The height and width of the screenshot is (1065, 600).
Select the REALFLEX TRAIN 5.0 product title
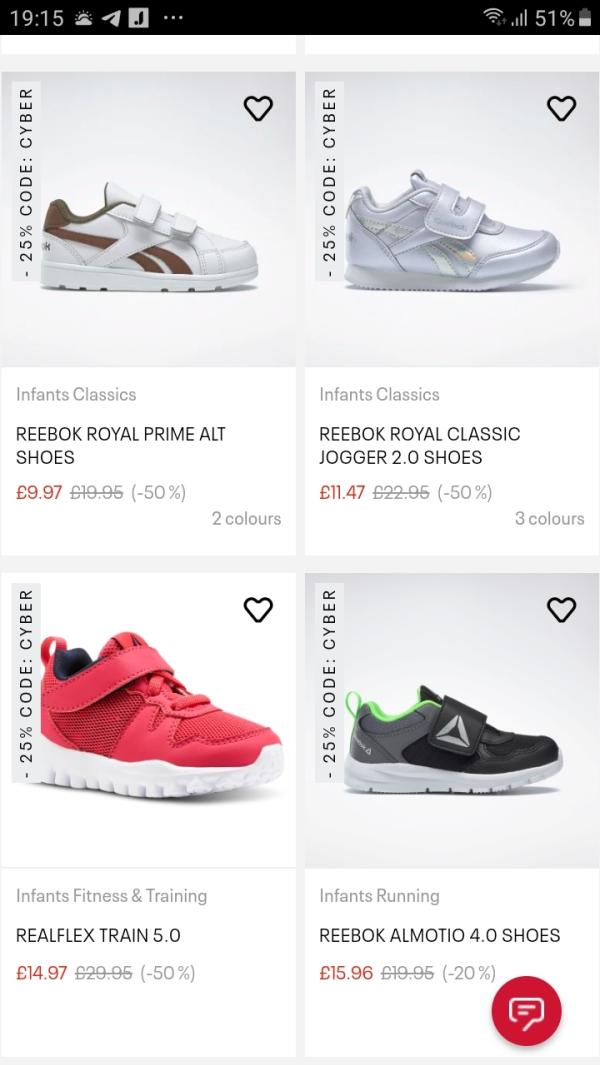point(98,936)
